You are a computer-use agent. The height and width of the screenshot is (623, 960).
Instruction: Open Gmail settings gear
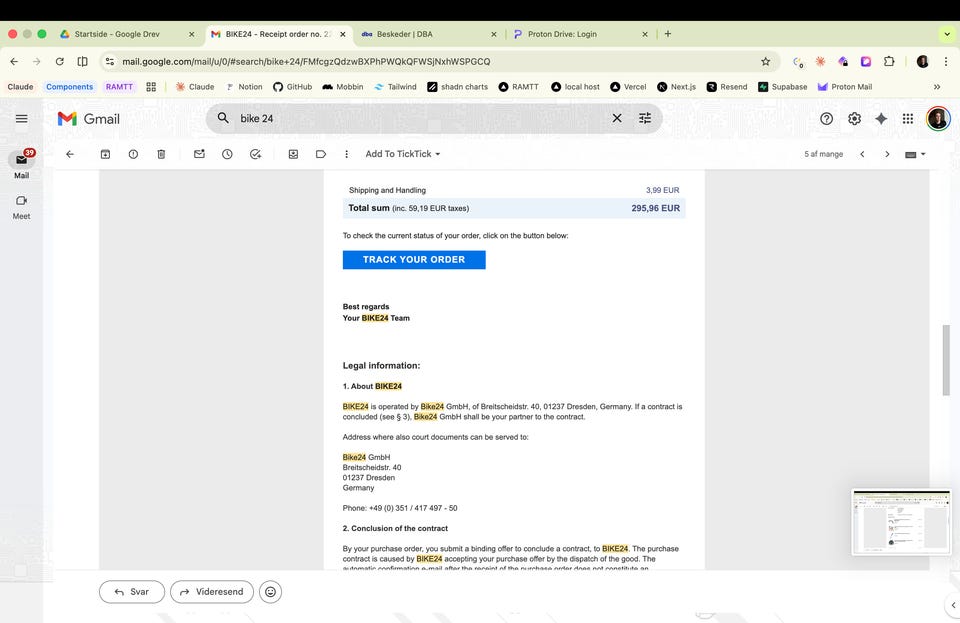854,118
